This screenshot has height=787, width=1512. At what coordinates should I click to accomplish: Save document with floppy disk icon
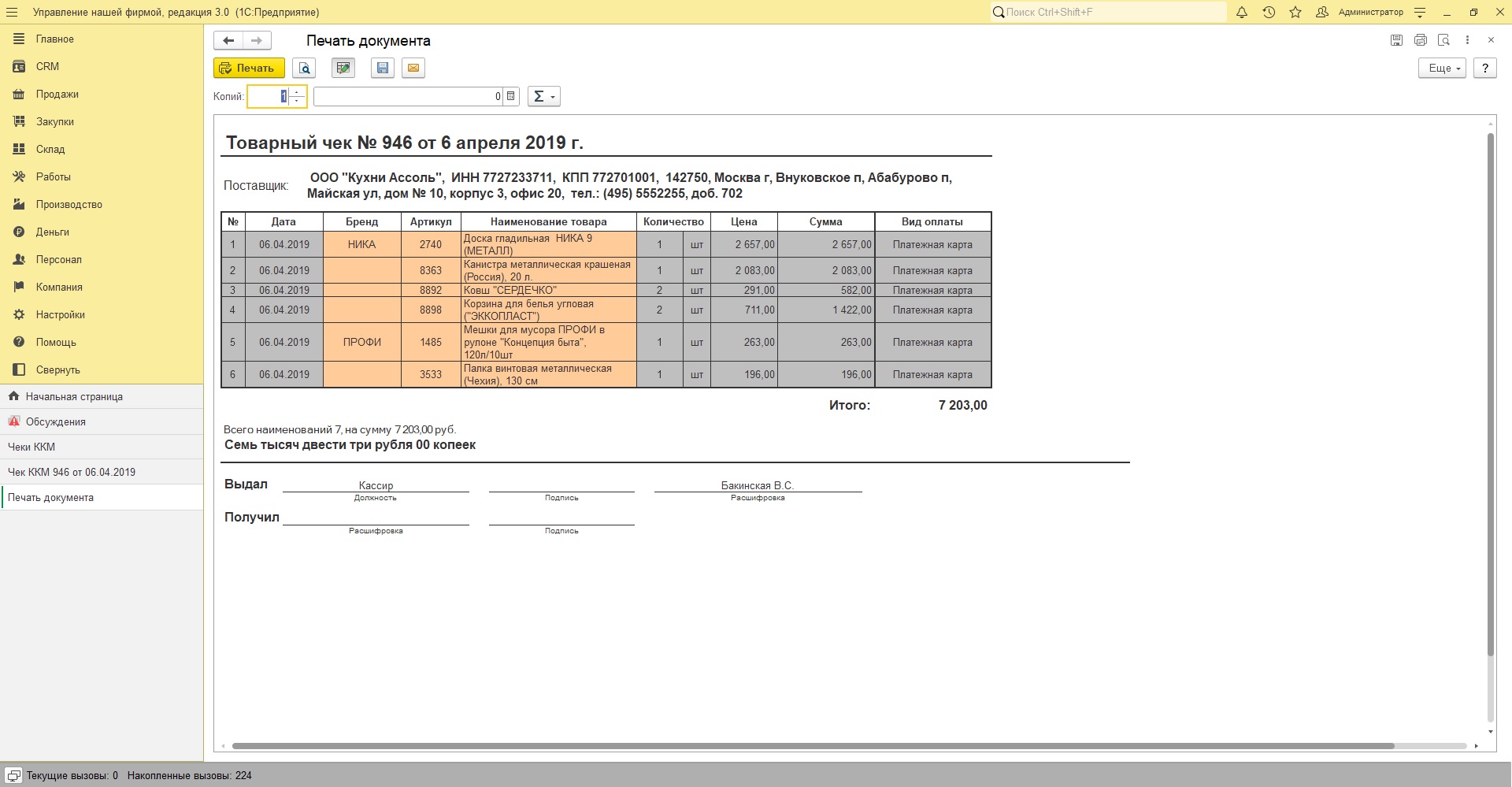pos(383,68)
